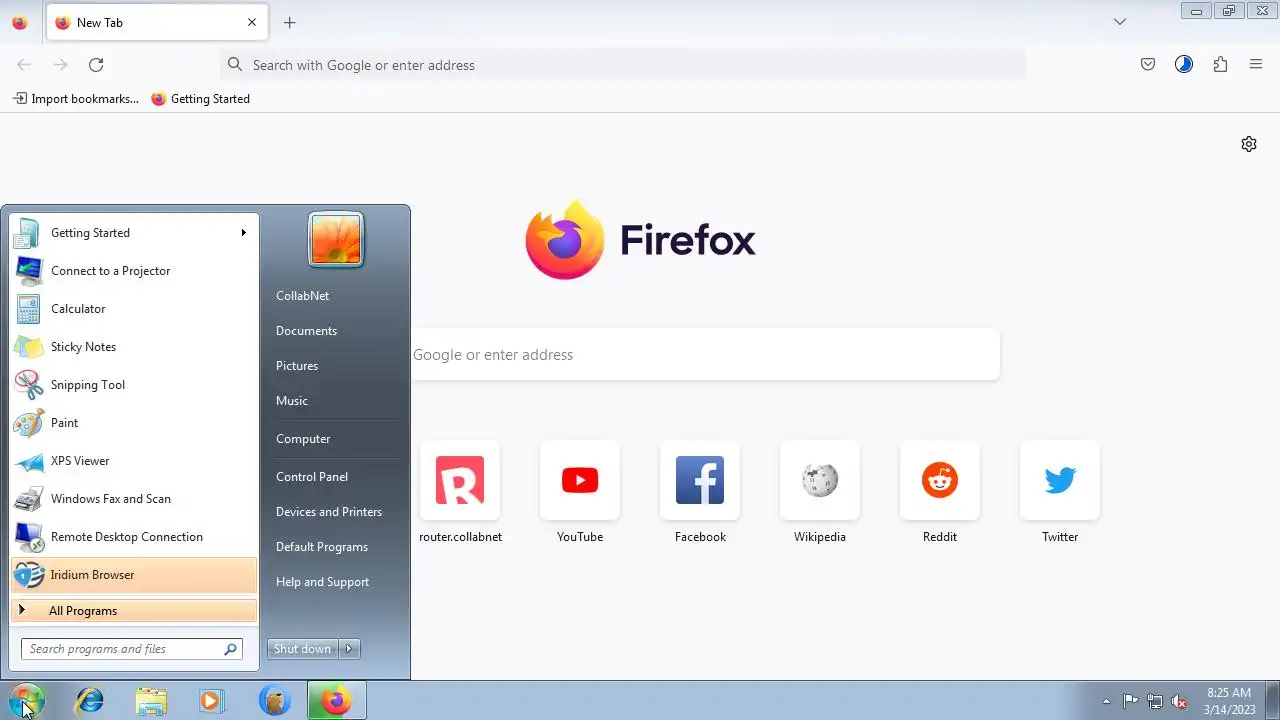Open Windows Media Player taskbar icon

tap(211, 701)
